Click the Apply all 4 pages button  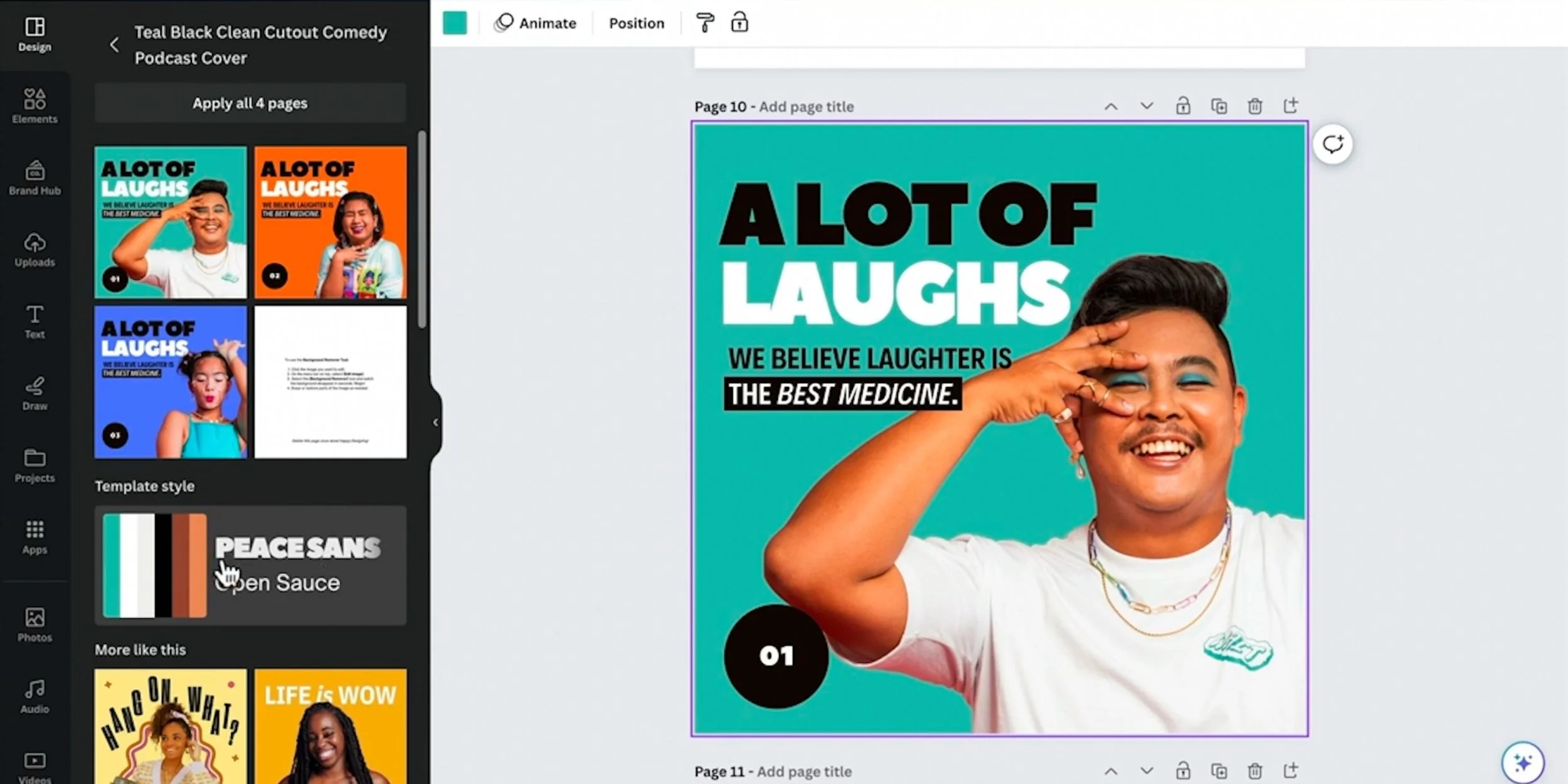pyautogui.click(x=250, y=103)
